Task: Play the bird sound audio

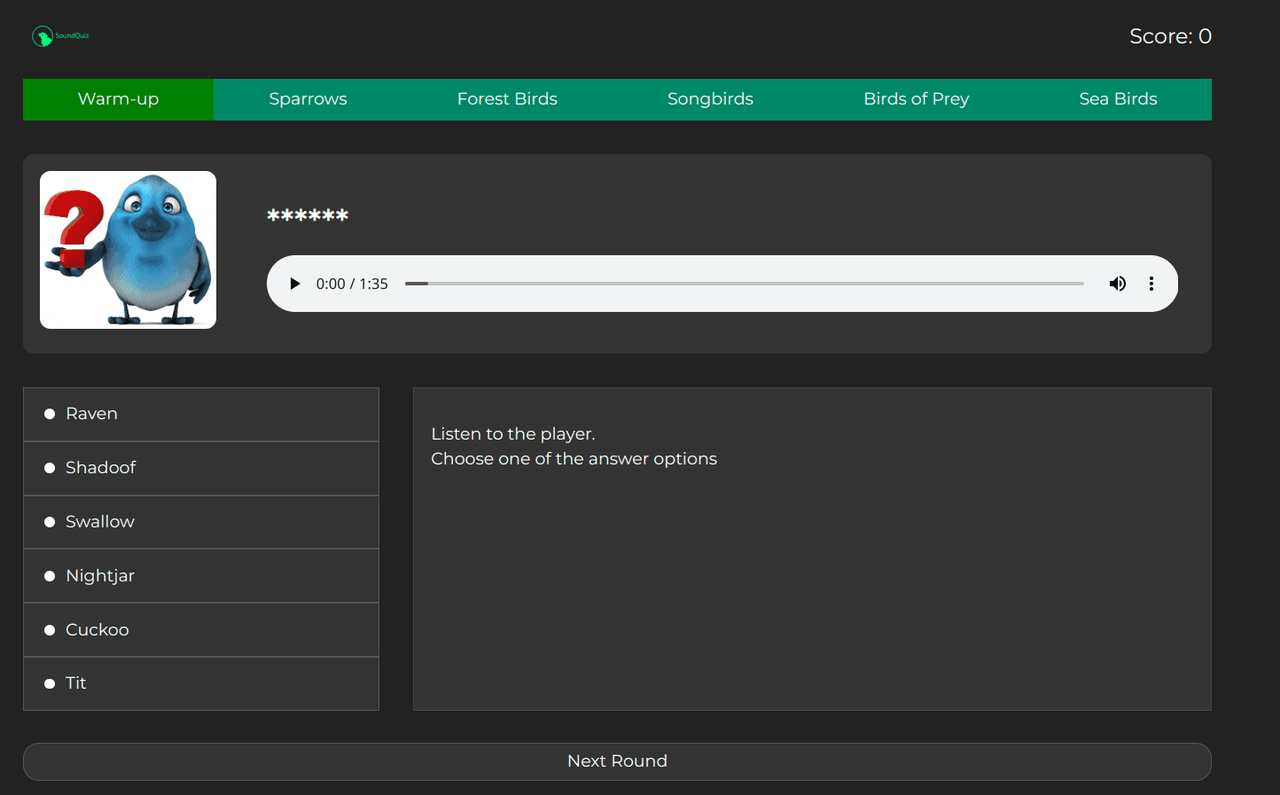Action: click(295, 284)
